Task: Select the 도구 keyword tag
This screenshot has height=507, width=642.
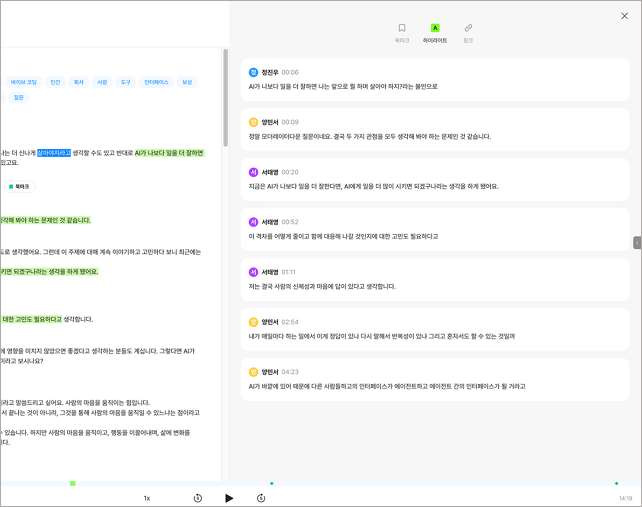Action: pyautogui.click(x=125, y=82)
